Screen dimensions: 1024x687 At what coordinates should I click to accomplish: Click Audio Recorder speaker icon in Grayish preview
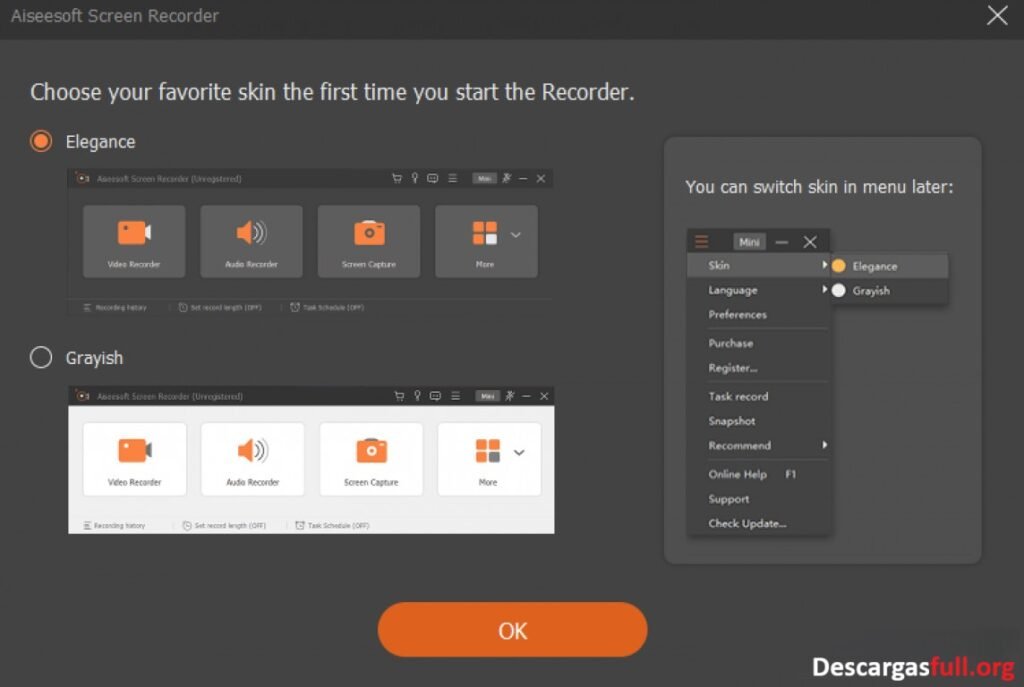tap(252, 451)
